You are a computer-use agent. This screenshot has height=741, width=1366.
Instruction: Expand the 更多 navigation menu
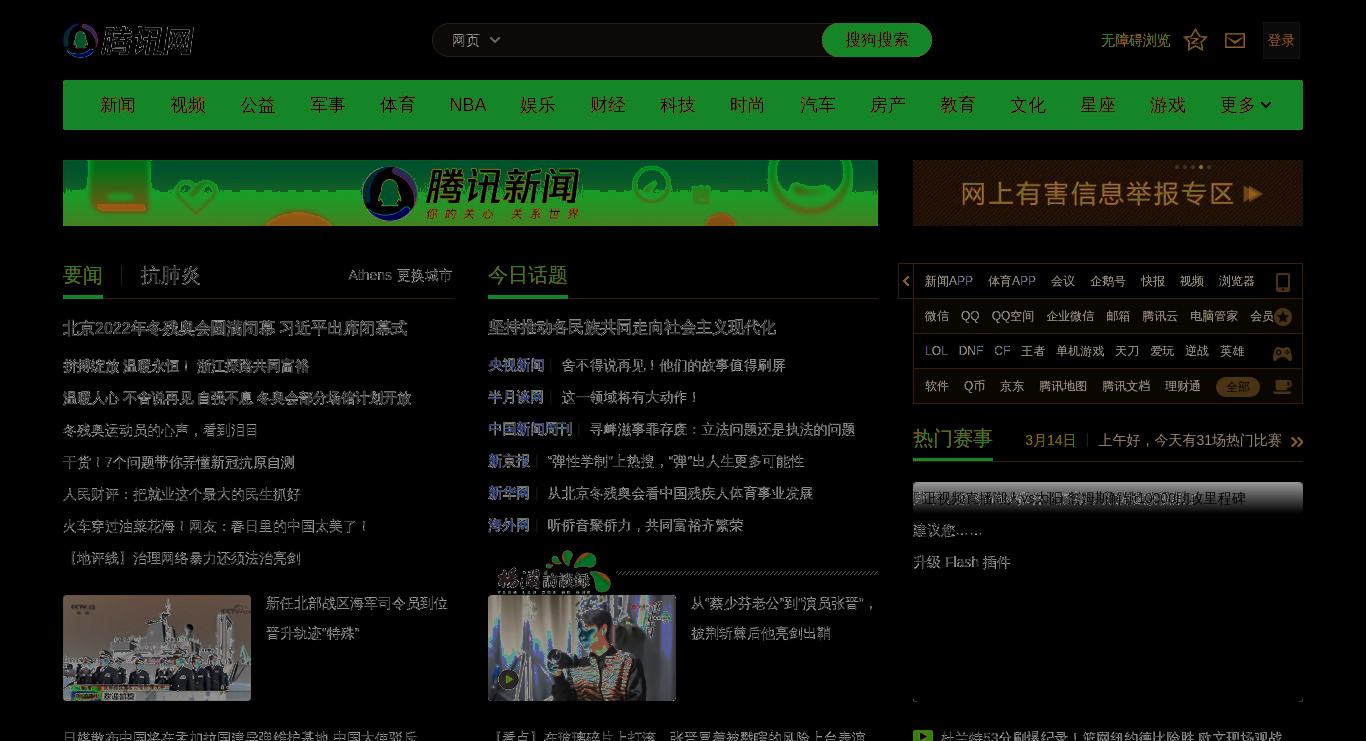(x=1245, y=105)
